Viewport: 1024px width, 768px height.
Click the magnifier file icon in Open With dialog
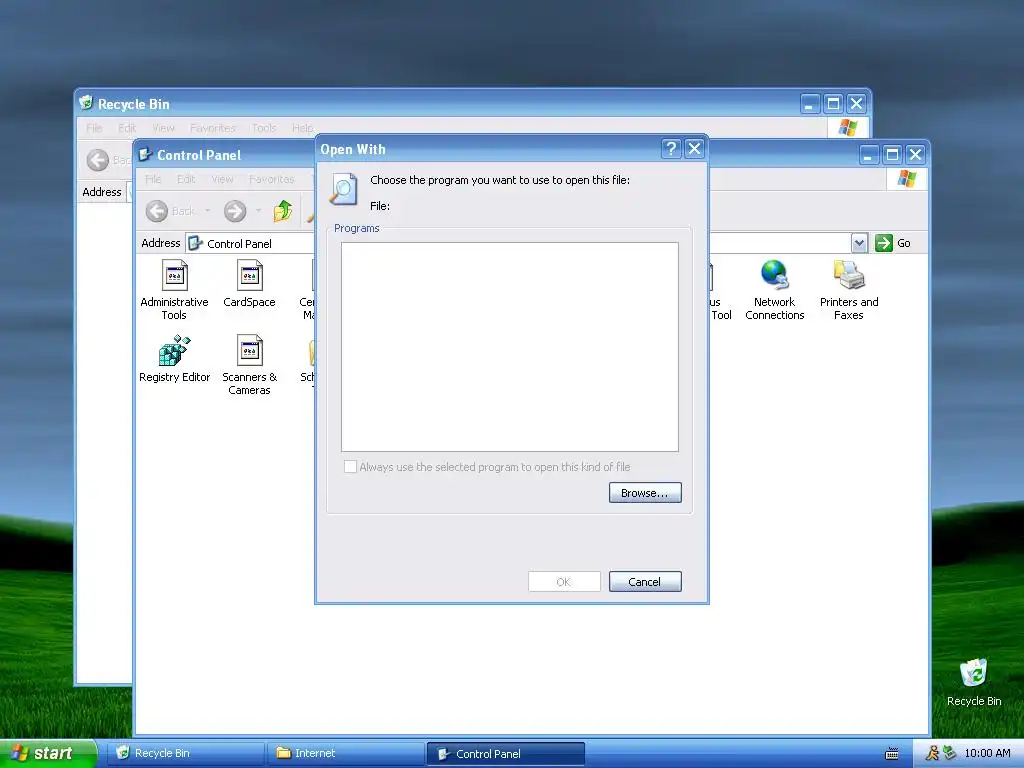coord(344,189)
